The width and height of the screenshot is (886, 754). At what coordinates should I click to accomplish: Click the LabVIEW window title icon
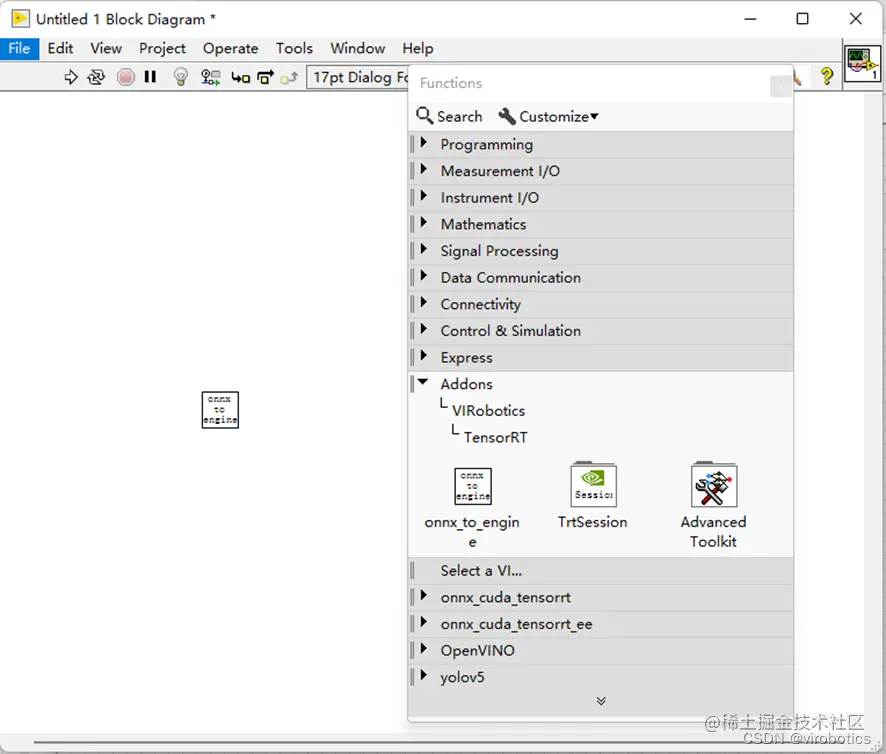pos(20,19)
